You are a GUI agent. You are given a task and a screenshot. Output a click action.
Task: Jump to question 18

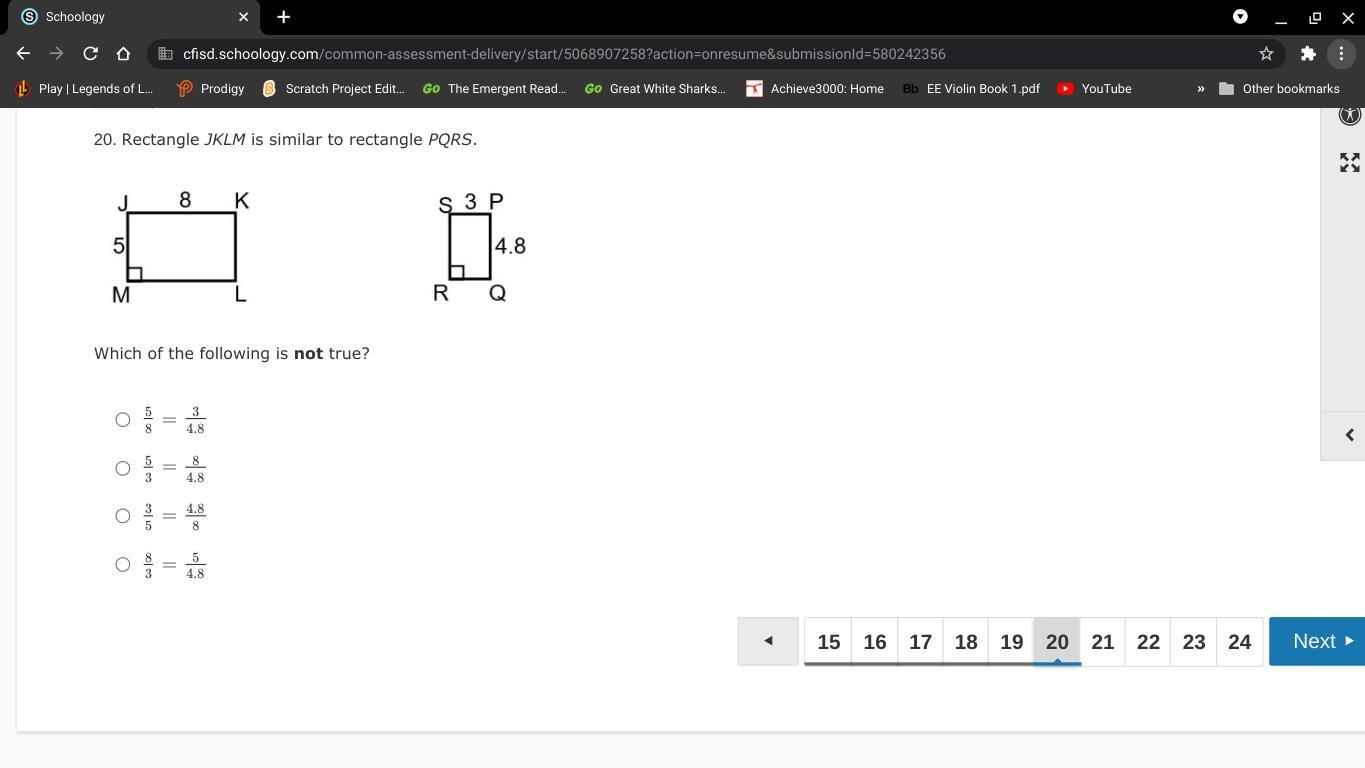click(966, 641)
